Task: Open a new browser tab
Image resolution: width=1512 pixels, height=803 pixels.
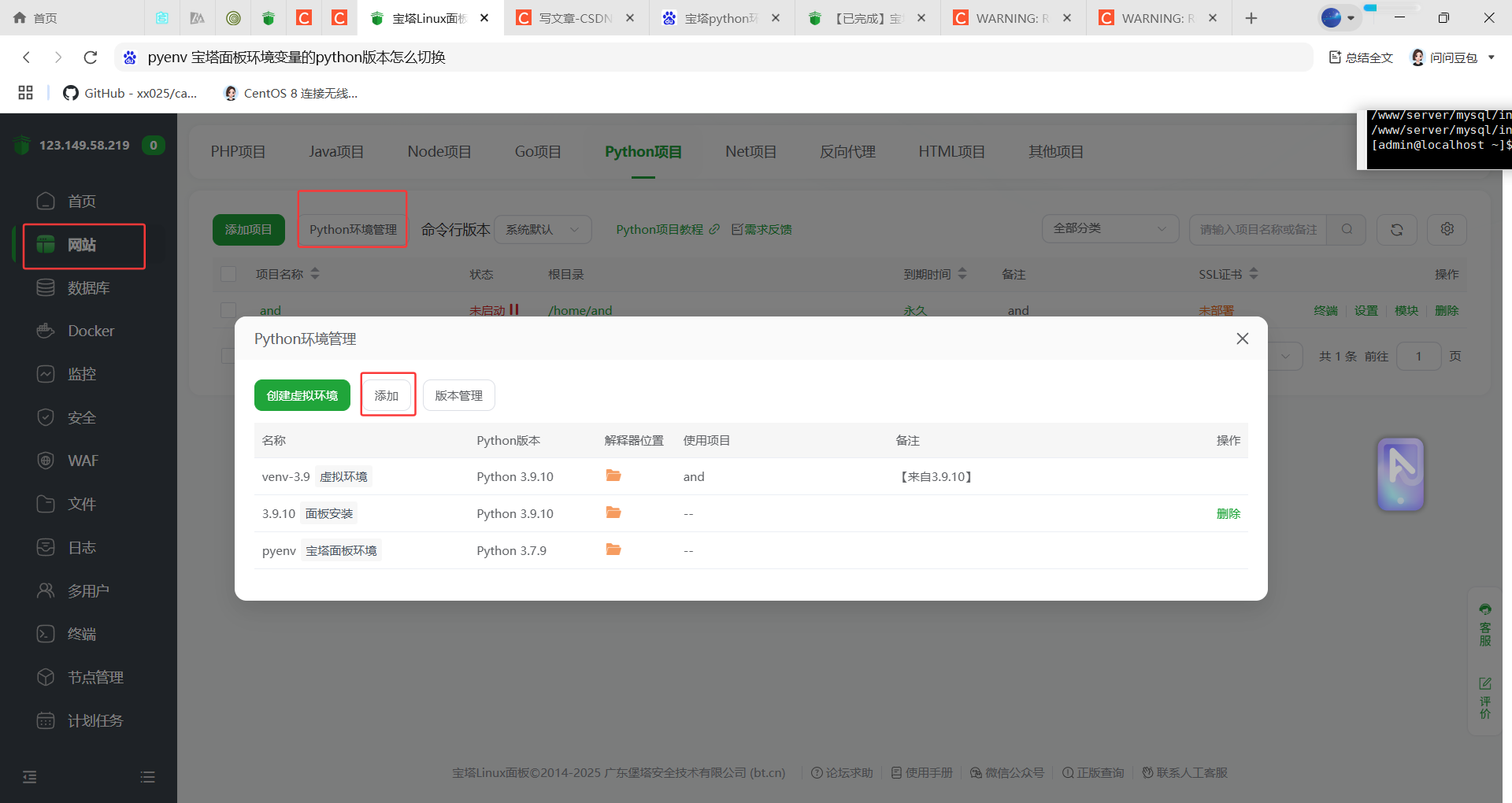Action: coord(1251,18)
